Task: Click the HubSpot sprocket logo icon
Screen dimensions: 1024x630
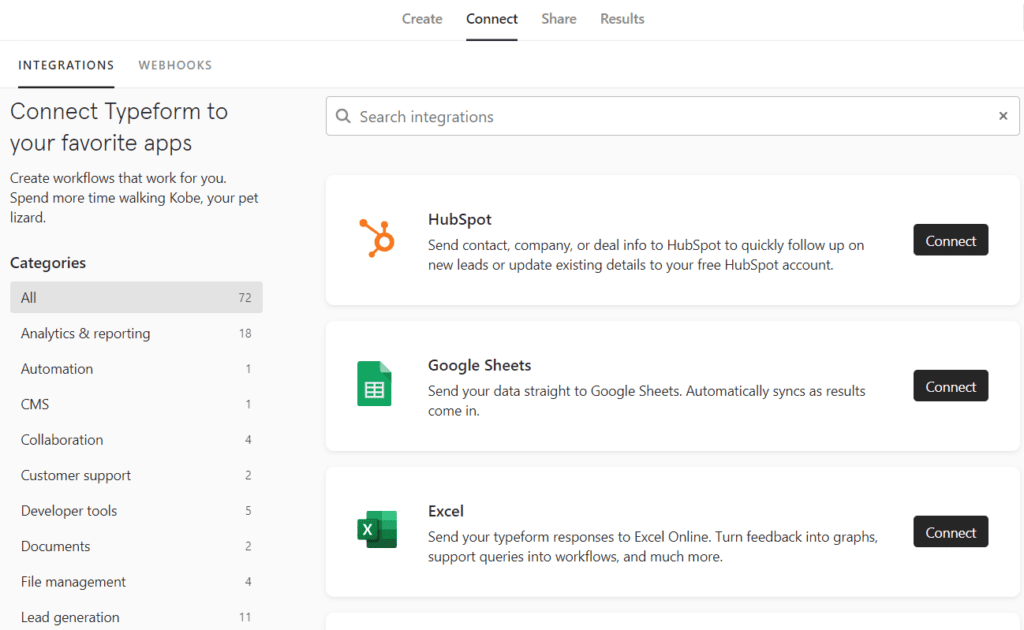Action: point(377,238)
